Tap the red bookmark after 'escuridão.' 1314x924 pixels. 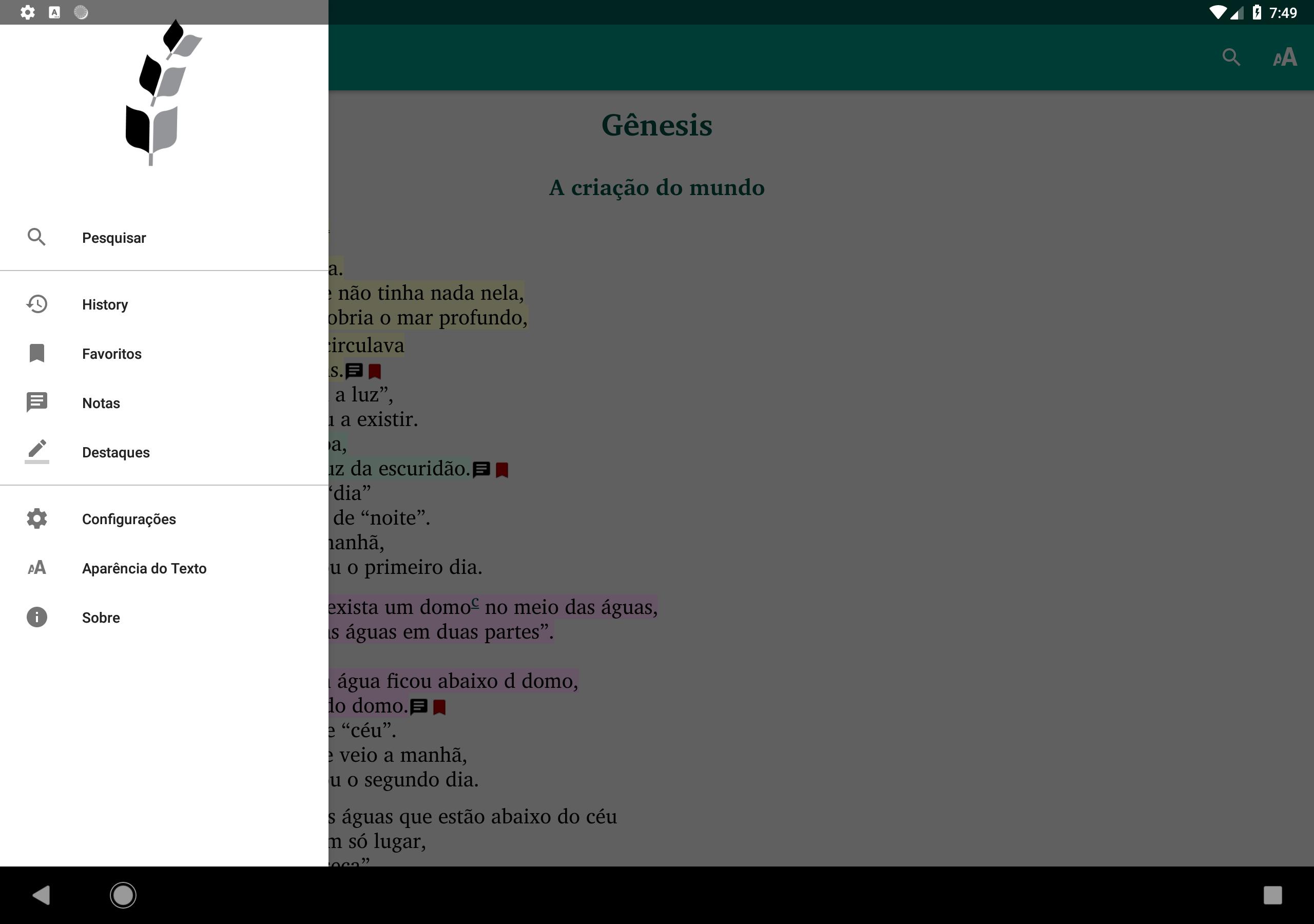(x=502, y=470)
